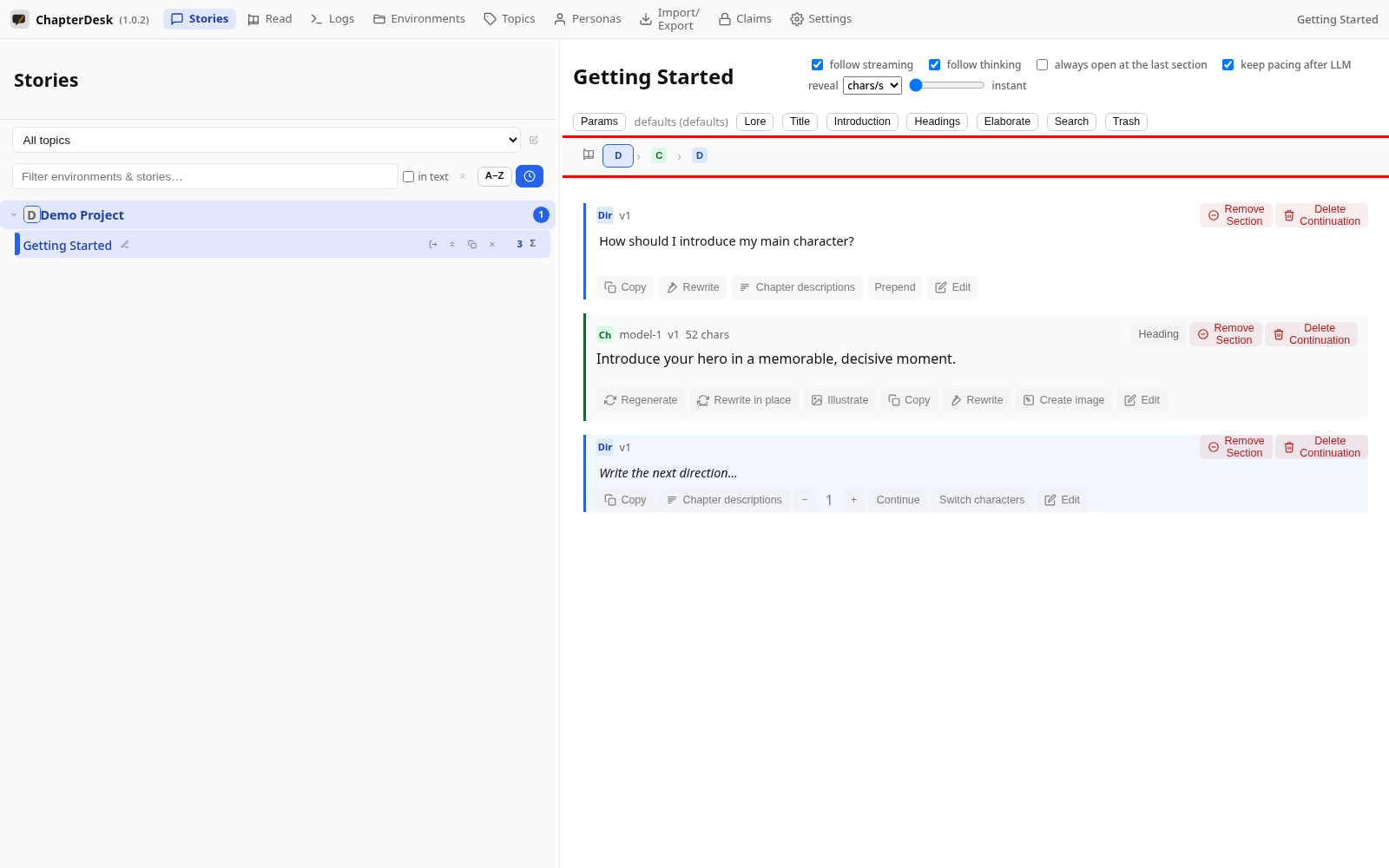Click the book icon in the breadcrumb bar
This screenshot has width=1389, height=868.
[x=589, y=155]
